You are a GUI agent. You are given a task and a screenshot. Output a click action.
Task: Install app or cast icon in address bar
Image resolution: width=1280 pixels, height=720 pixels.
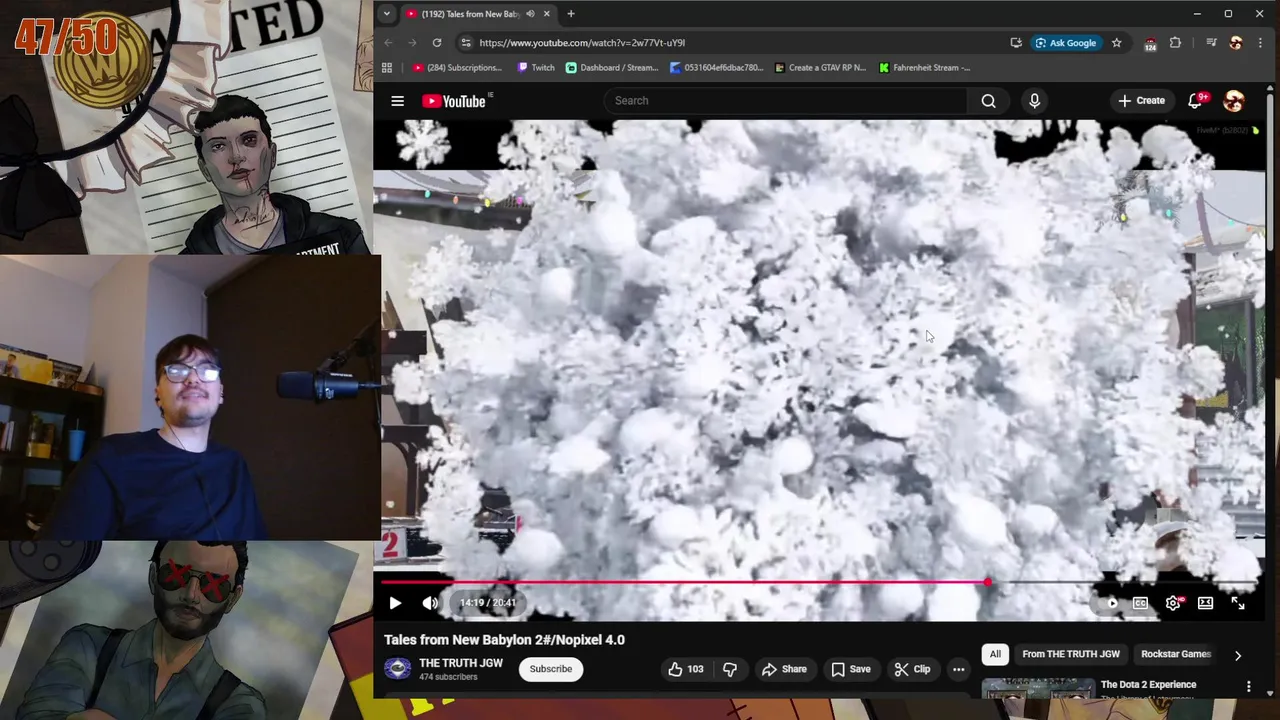click(1016, 43)
